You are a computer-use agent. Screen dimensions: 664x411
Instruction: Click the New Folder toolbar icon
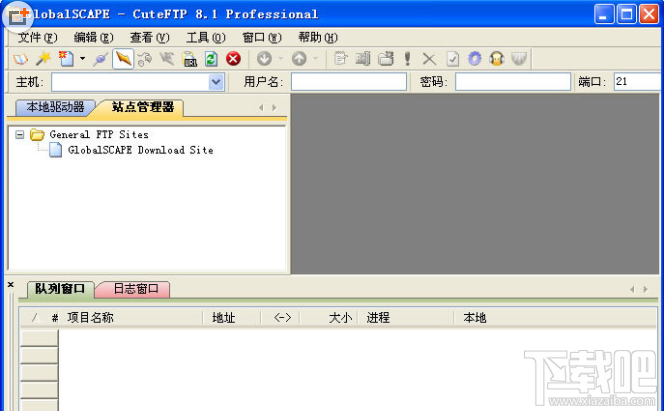385,58
